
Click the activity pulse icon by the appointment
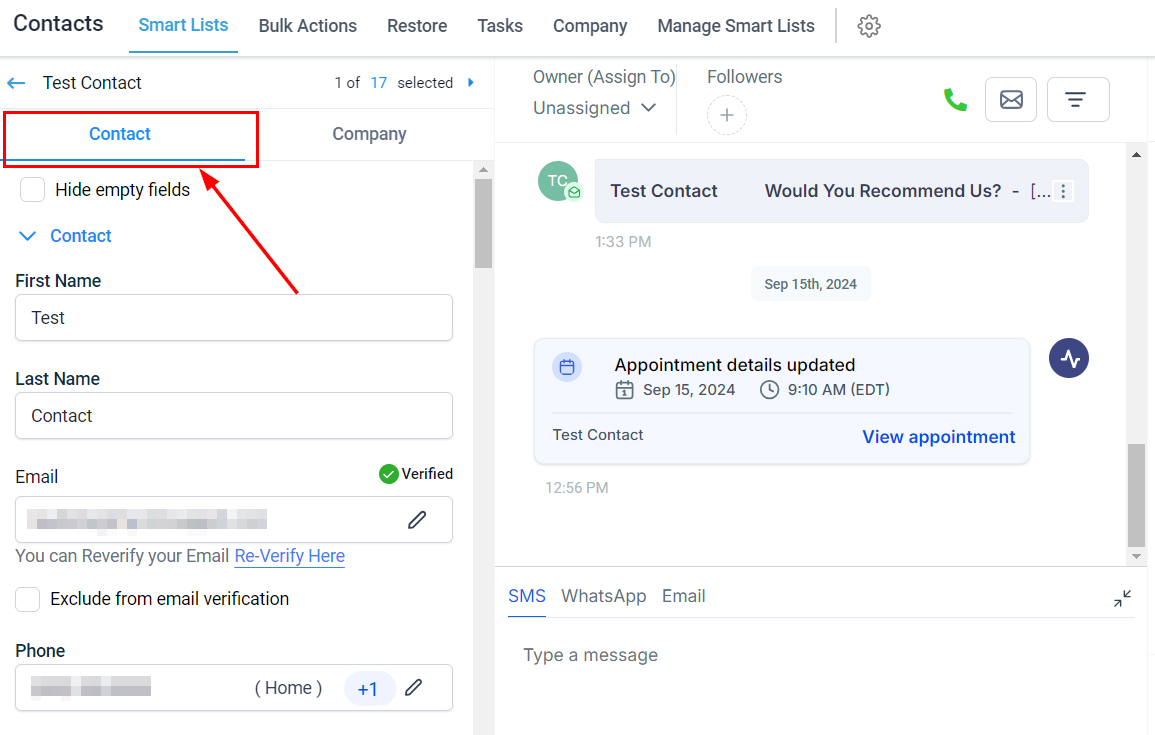(1068, 358)
